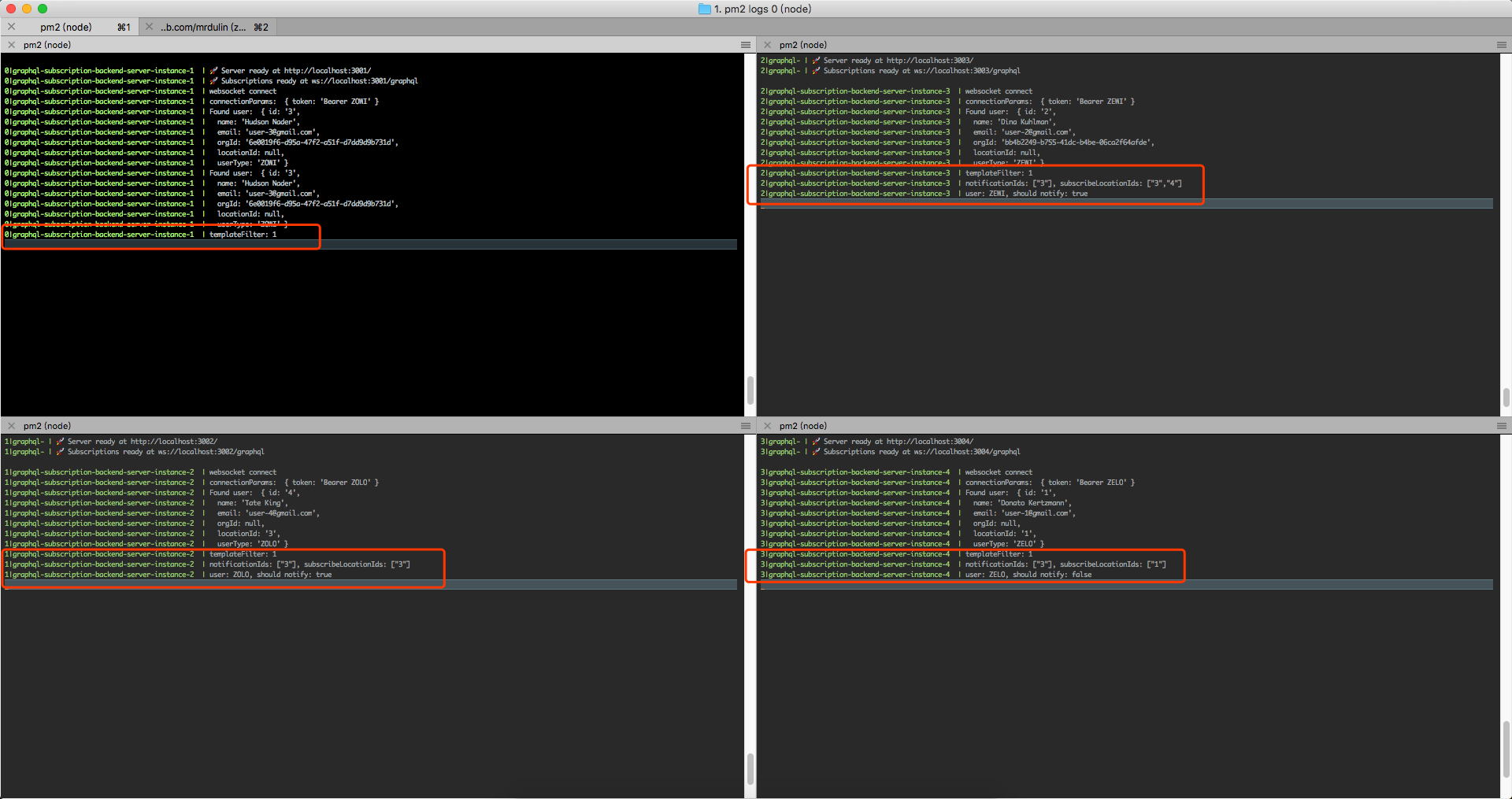This screenshot has height=799, width=1512.
Task: Click 'templateFilter: 1' line in instance-3 pane
Action: point(999,173)
